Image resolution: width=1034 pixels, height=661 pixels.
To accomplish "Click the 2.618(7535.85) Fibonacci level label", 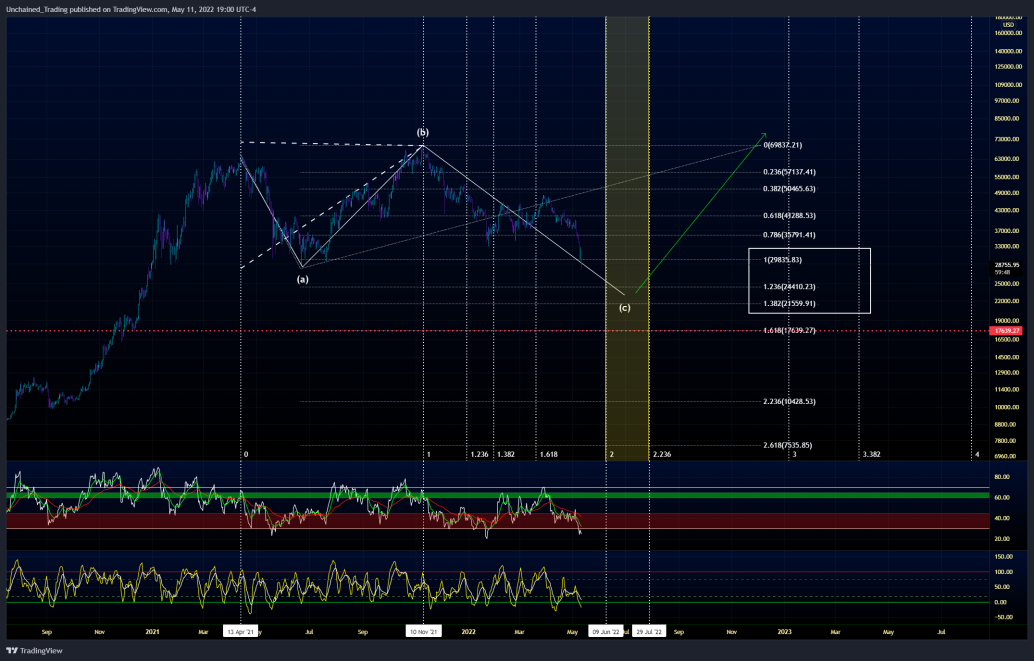I will (x=788, y=445).
